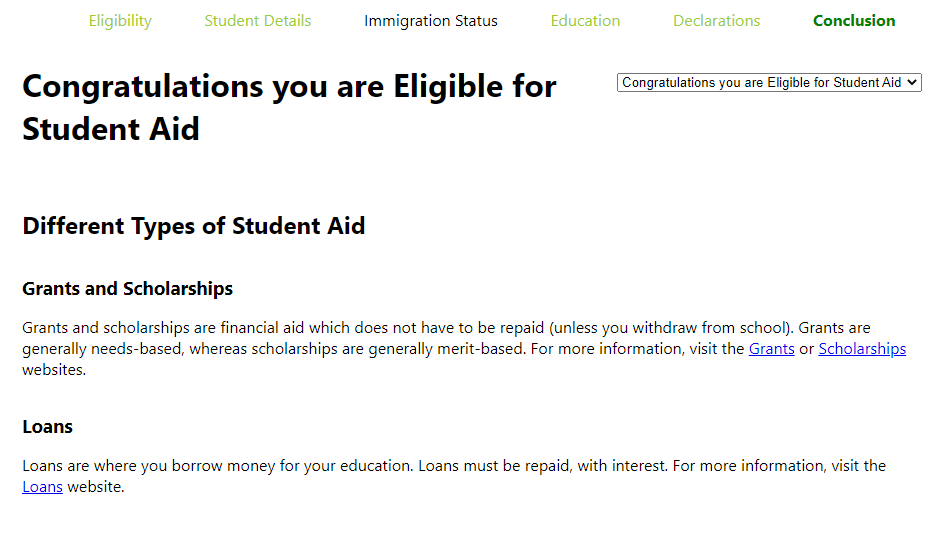Open the Scholarships website link
This screenshot has height=533, width=936.
pos(861,349)
